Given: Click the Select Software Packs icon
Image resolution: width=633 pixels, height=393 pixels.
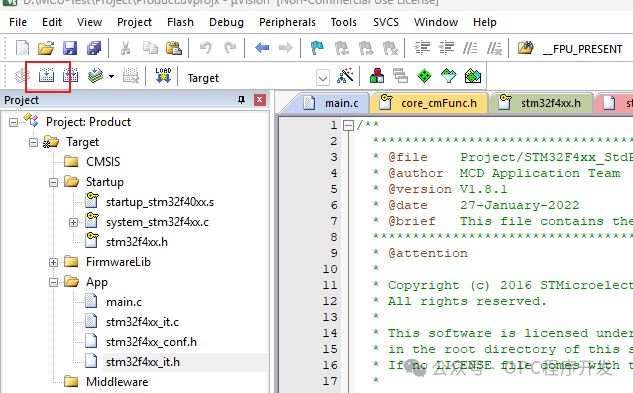Looking at the screenshot, I should click(449, 76).
